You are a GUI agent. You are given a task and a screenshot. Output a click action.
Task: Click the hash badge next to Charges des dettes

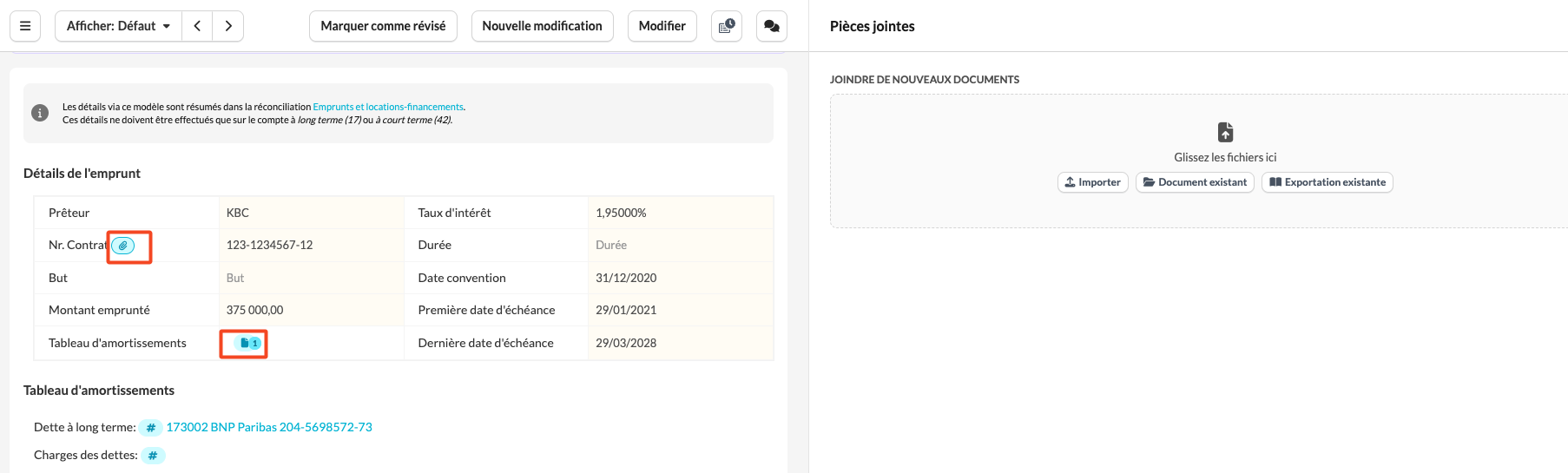(x=153, y=456)
